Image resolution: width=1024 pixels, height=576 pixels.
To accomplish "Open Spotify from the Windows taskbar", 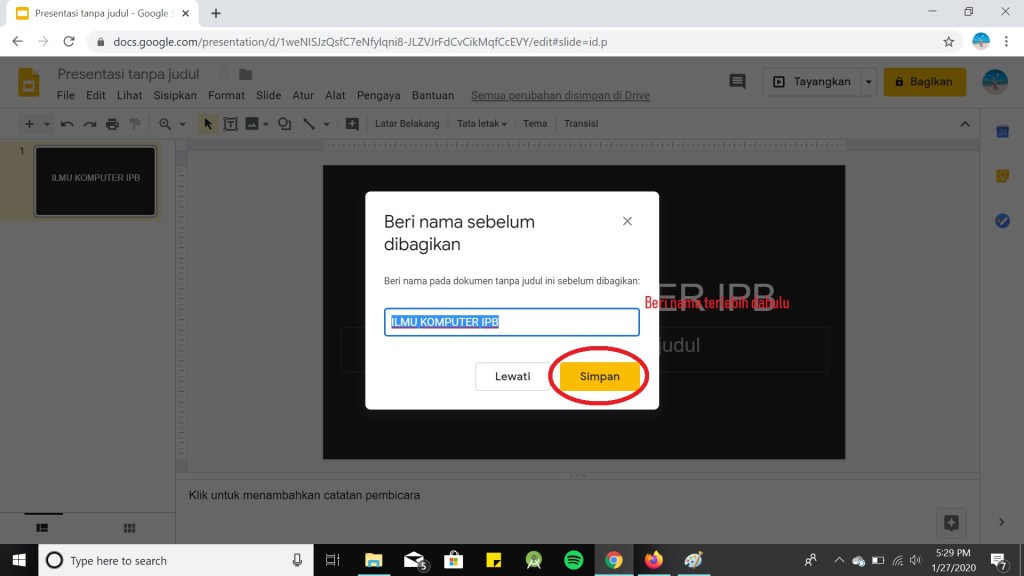I will point(573,560).
